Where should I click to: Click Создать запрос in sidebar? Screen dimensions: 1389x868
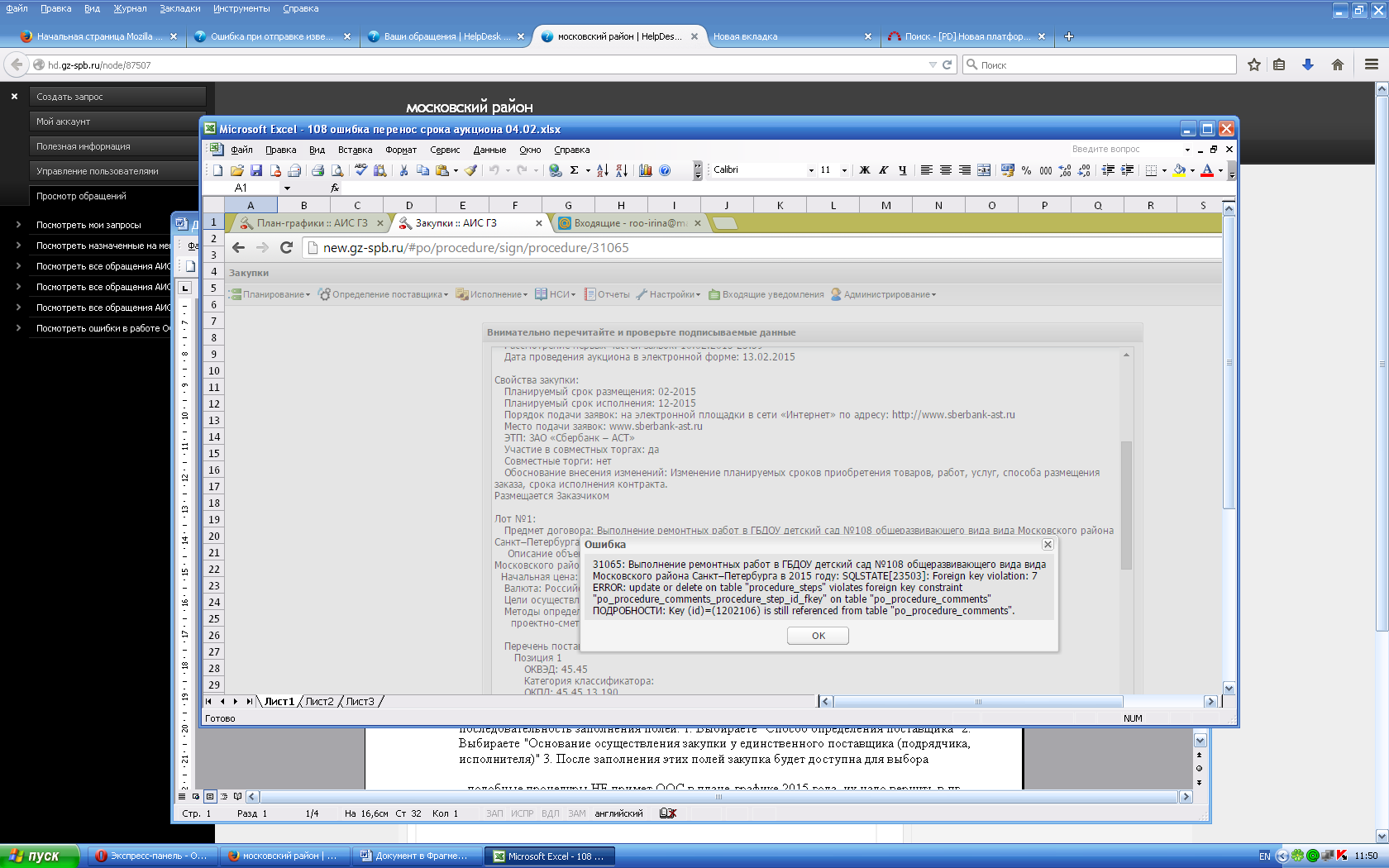[117, 97]
